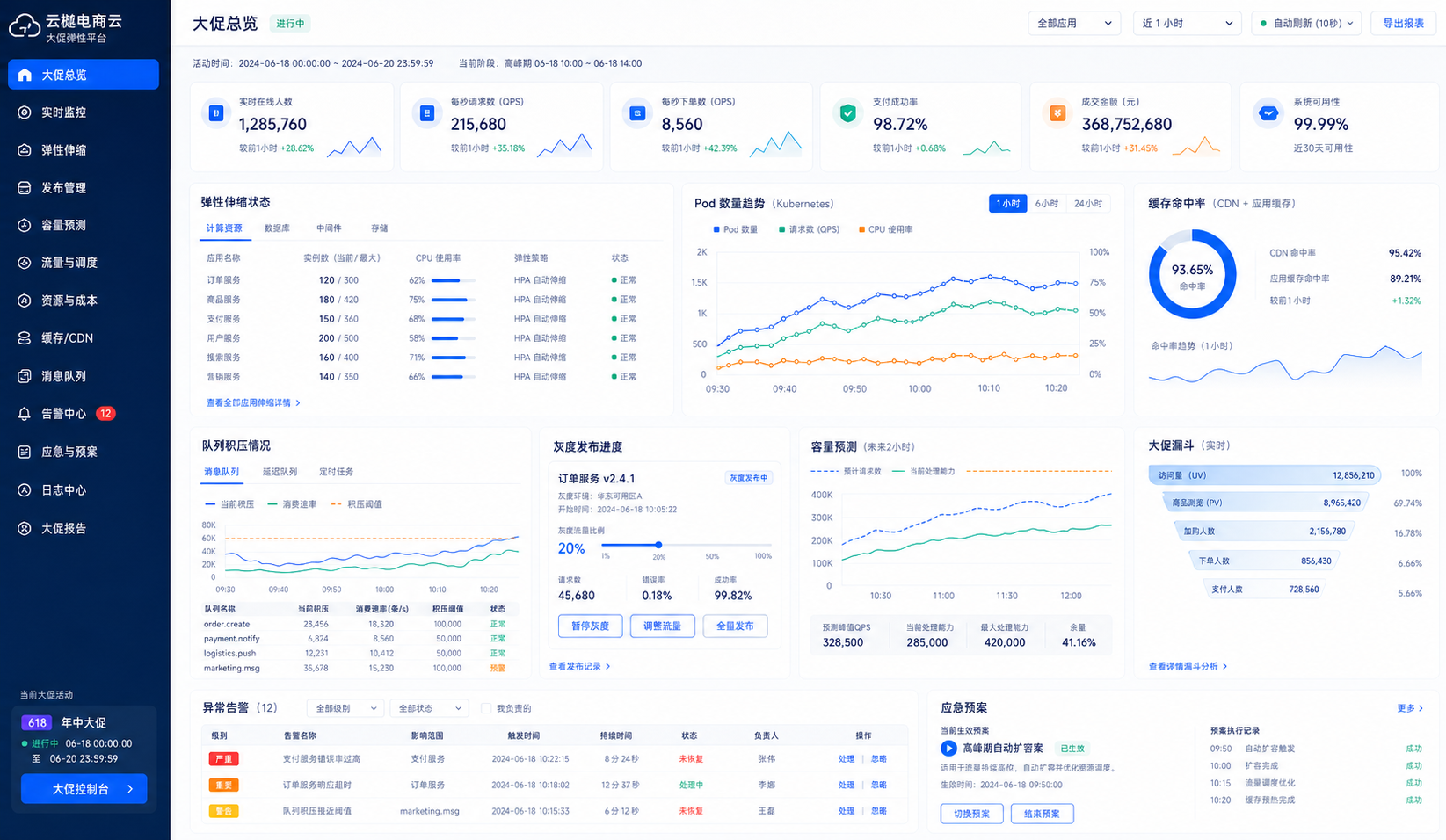Image resolution: width=1446 pixels, height=840 pixels.
Task: Select the 24小时 Pod trend range
Action: click(x=1087, y=204)
